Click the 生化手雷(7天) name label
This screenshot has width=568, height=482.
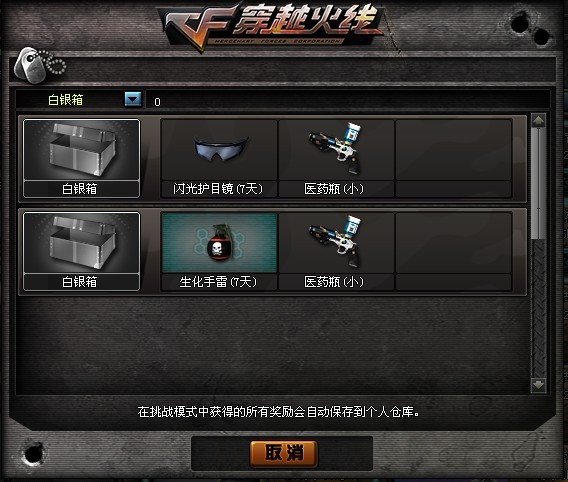point(218,282)
